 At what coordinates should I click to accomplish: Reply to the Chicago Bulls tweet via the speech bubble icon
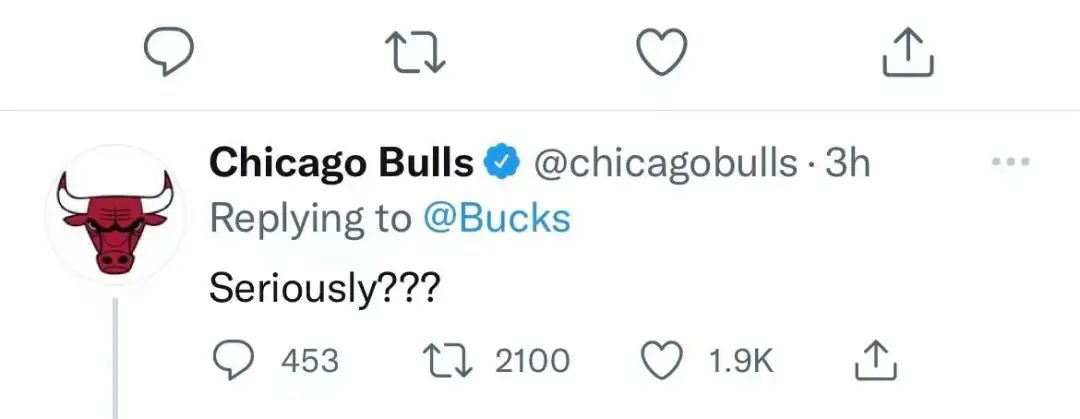point(232,361)
